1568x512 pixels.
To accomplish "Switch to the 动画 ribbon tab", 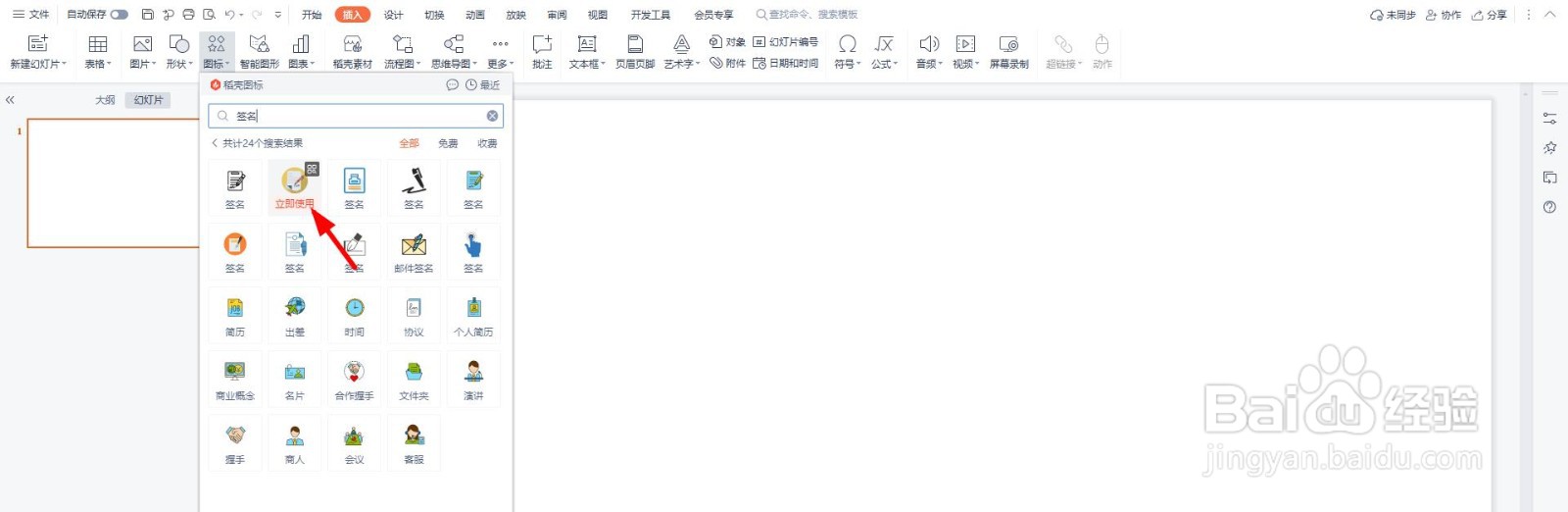I will [475, 15].
